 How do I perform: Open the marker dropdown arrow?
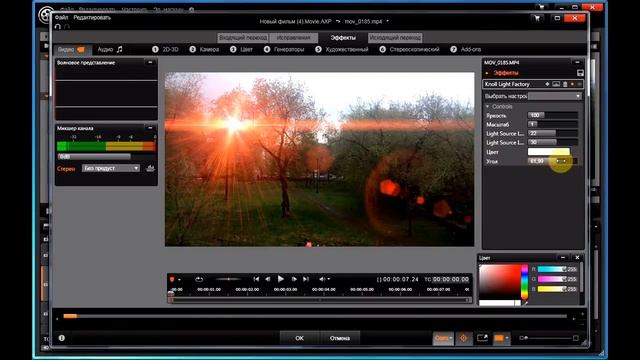[180, 280]
